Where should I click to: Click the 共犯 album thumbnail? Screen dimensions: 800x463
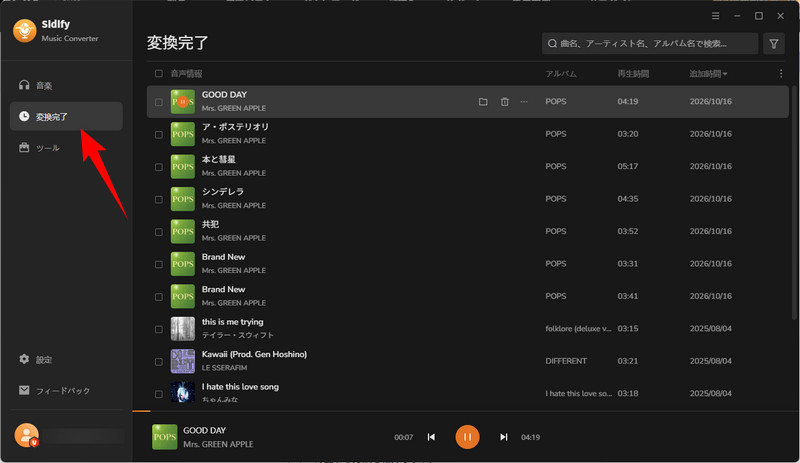pos(183,231)
